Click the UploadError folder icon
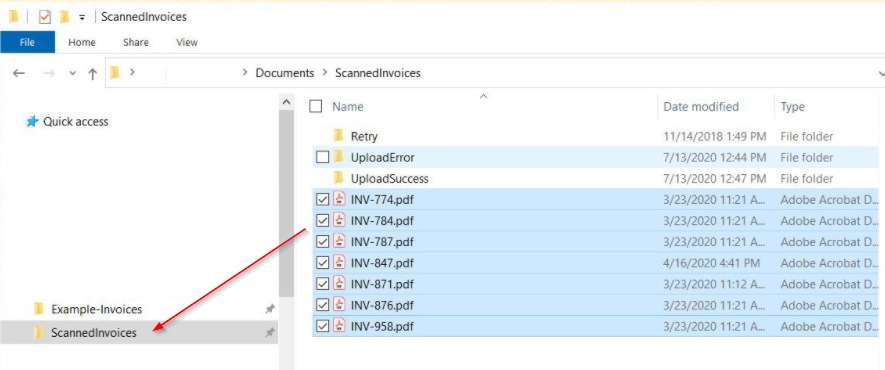 click(339, 157)
